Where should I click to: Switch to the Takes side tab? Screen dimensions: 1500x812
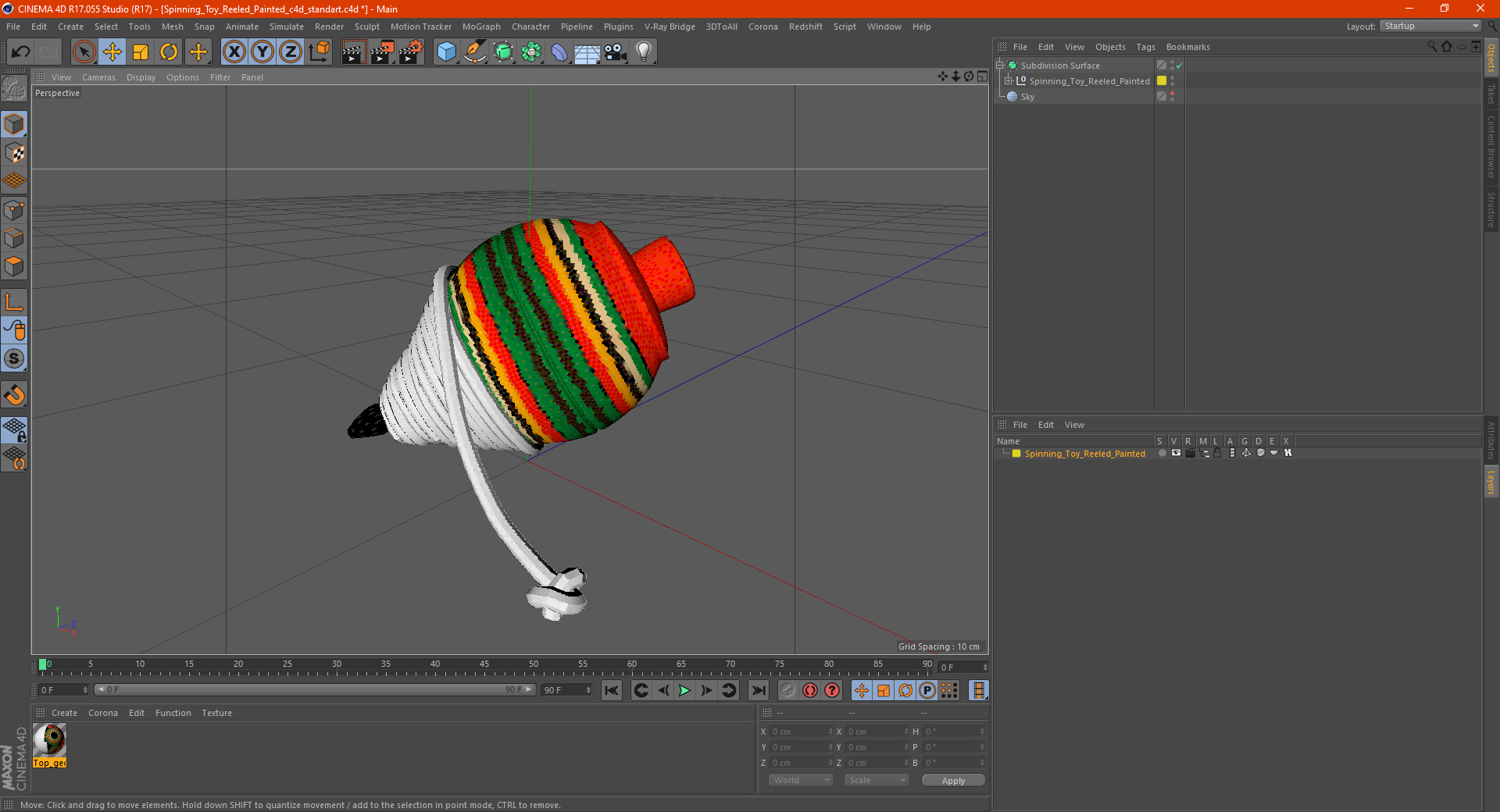pyautogui.click(x=1491, y=94)
